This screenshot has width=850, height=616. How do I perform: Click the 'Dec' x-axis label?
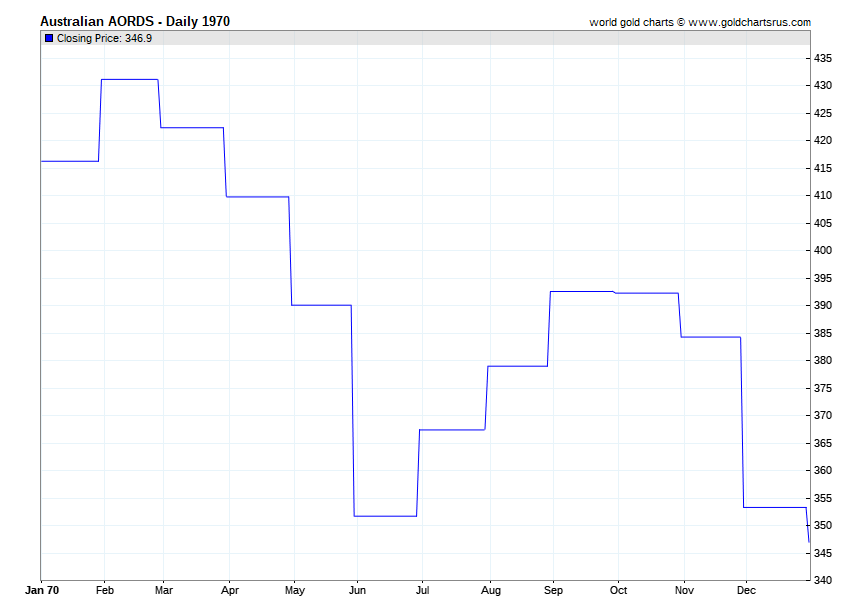point(746,590)
